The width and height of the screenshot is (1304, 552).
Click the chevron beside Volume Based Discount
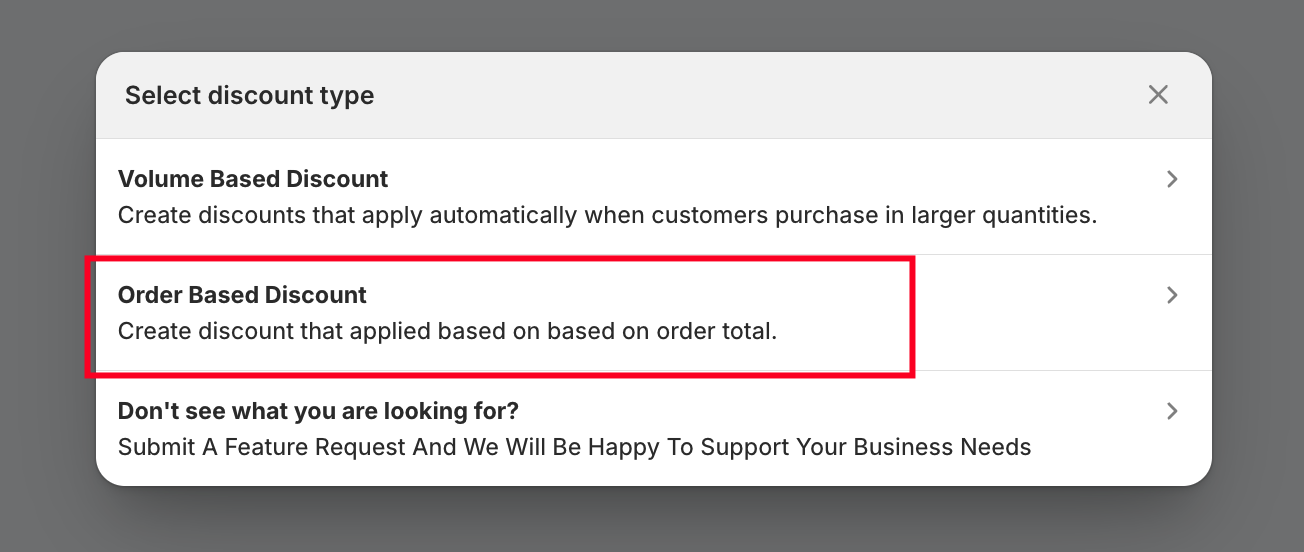(x=1173, y=180)
